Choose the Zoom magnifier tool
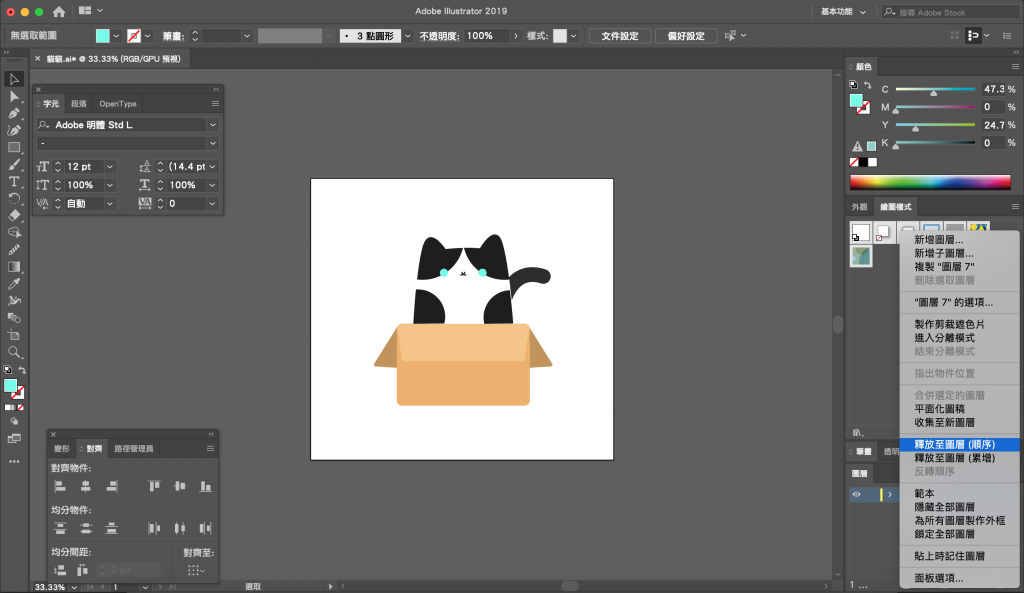Screen dimensions: 1024x593 point(14,352)
